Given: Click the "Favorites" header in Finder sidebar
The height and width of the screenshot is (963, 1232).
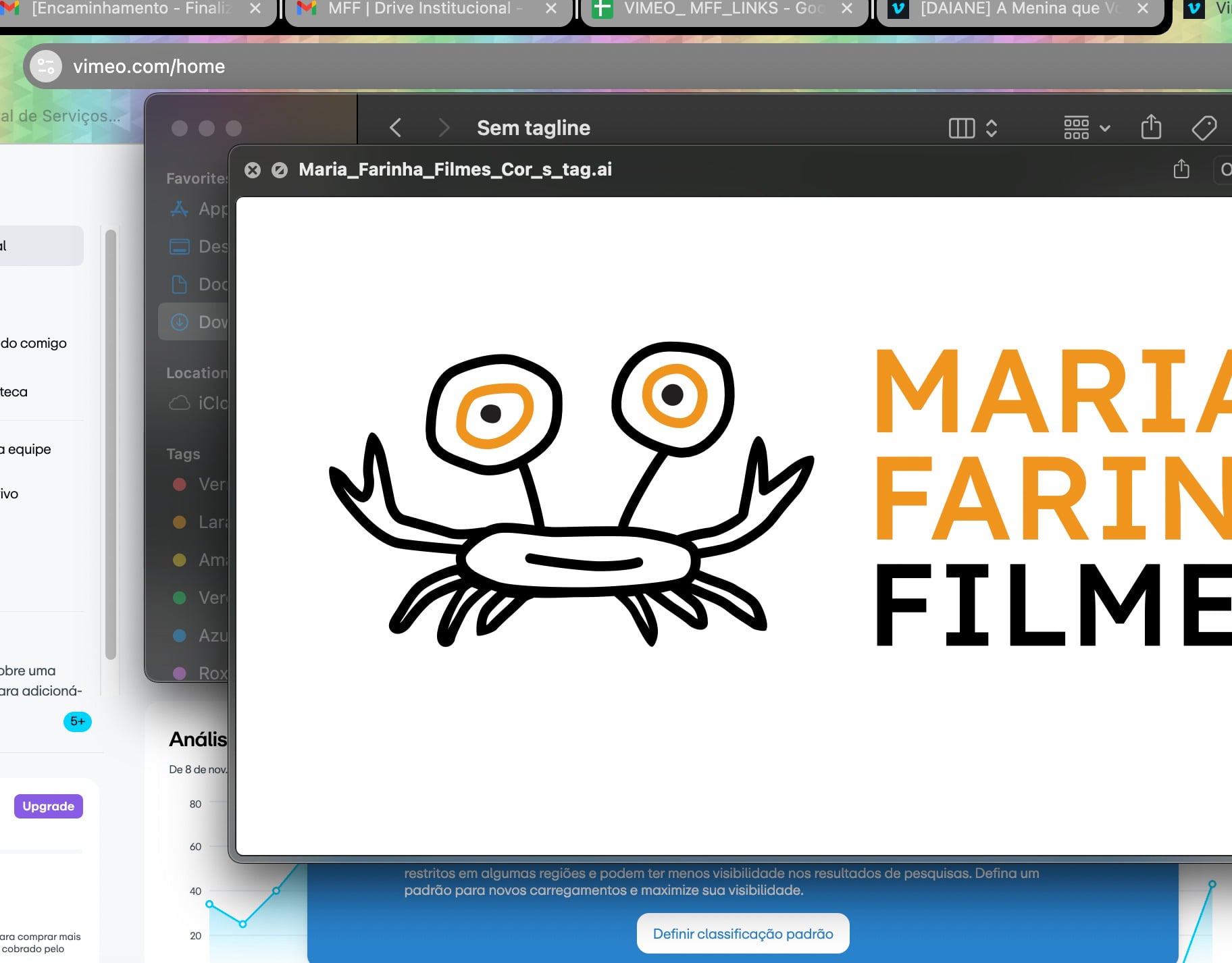Looking at the screenshot, I should [197, 178].
